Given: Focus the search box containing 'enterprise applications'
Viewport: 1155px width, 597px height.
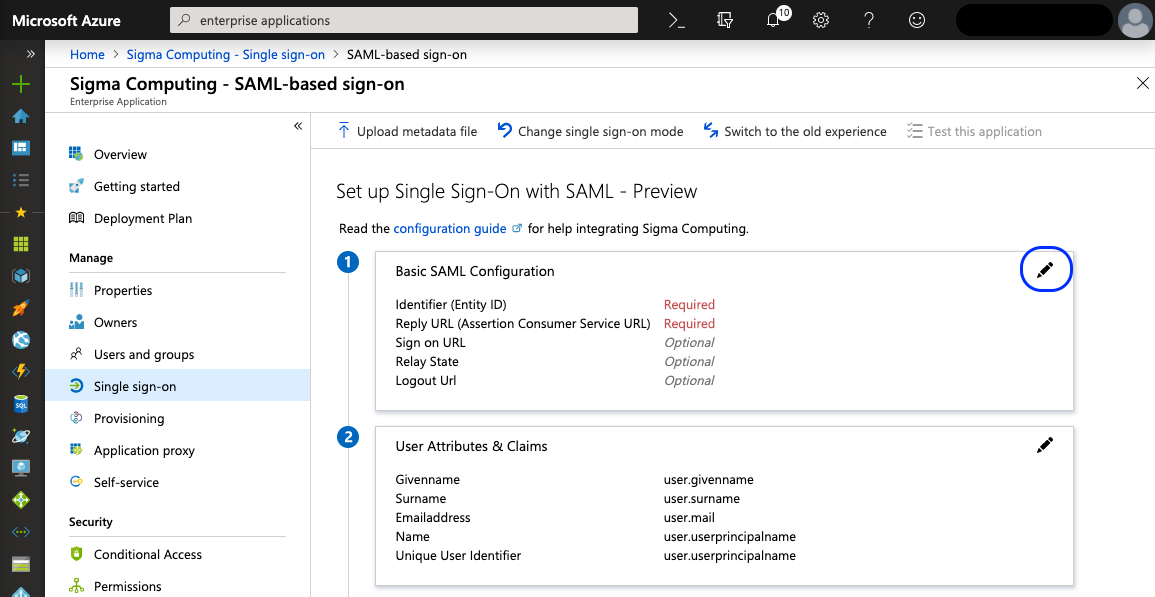Looking at the screenshot, I should [404, 21].
